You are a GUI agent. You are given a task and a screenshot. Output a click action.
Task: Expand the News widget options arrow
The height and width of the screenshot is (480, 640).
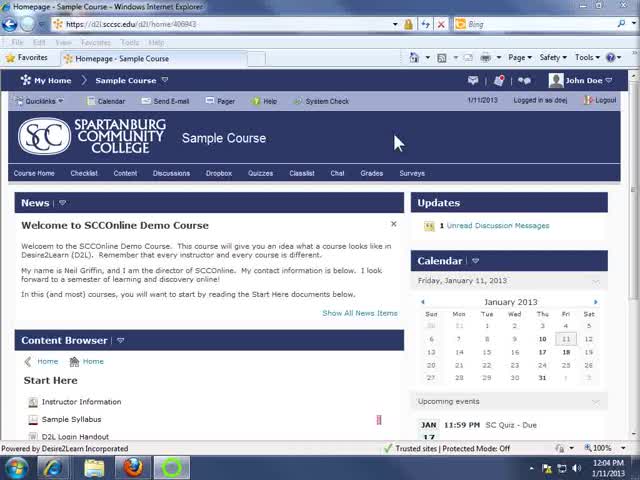point(62,203)
